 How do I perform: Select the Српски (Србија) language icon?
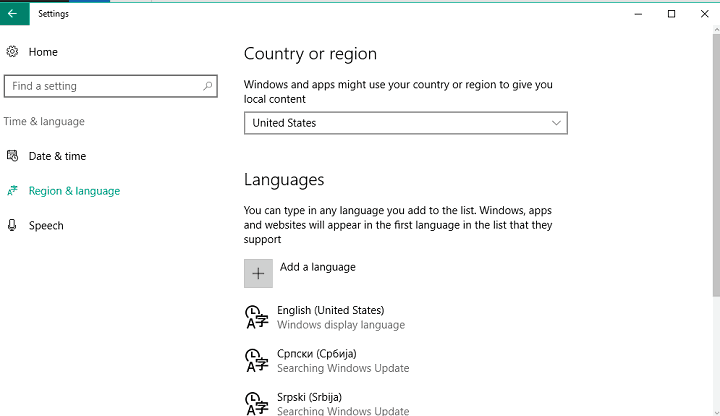coord(256,360)
